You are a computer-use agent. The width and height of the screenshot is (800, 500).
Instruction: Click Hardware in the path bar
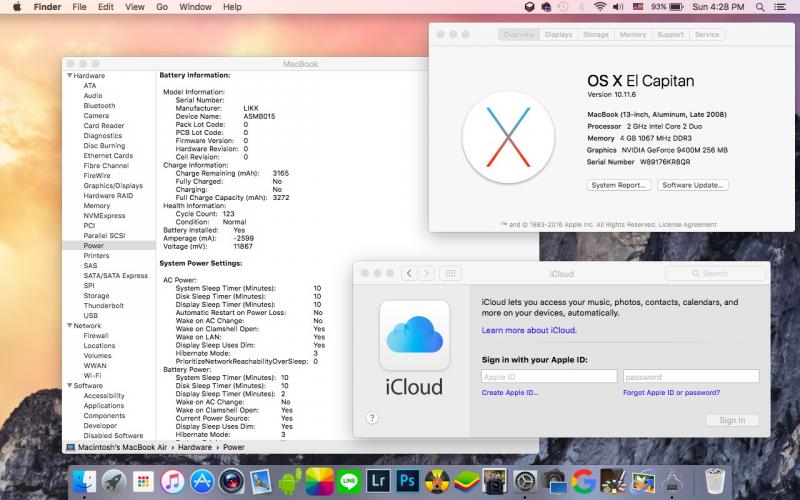tap(194, 447)
